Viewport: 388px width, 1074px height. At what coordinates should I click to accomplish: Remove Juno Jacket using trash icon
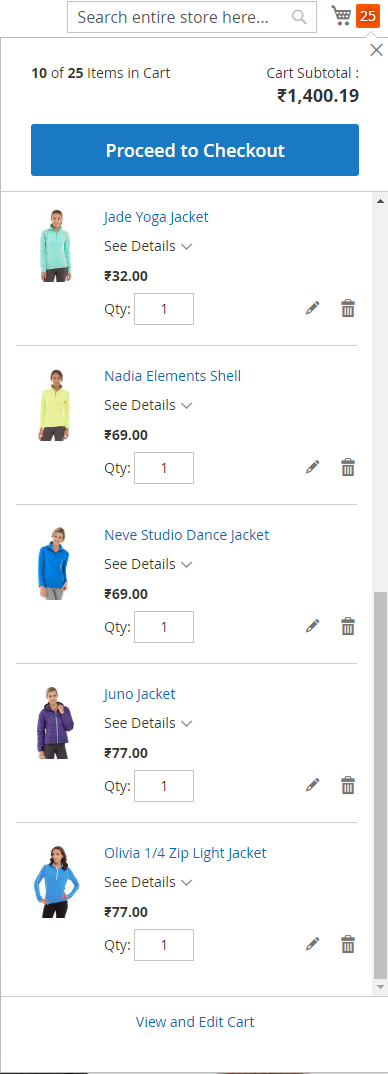[348, 786]
